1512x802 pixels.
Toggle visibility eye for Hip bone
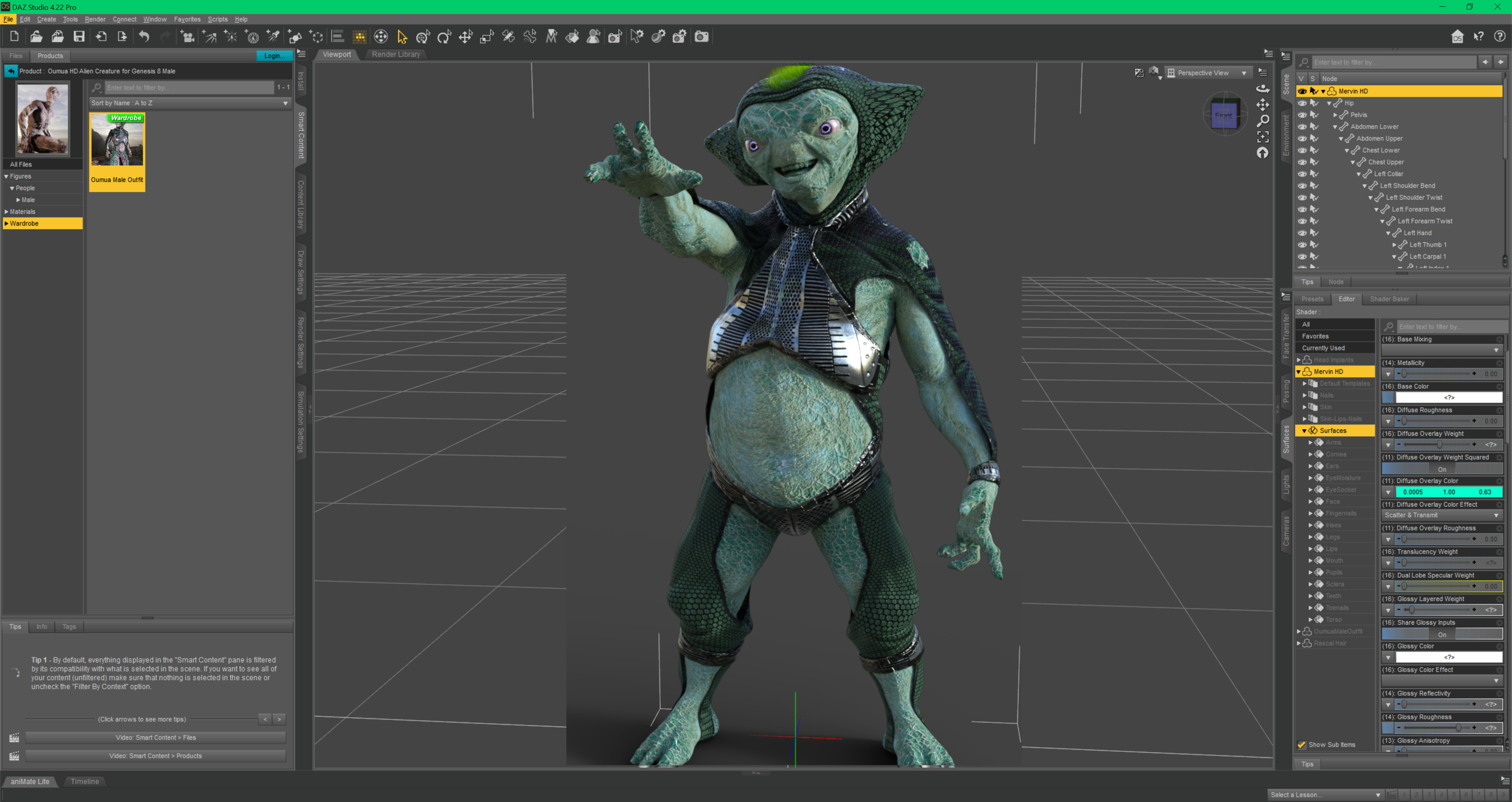pyautogui.click(x=1302, y=103)
